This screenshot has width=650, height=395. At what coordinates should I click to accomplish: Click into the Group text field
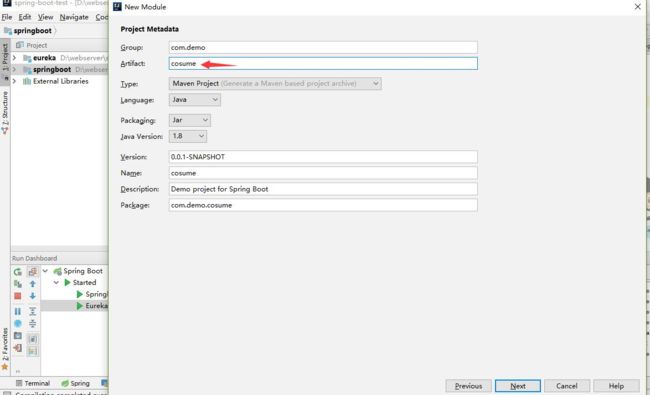[x=323, y=47]
